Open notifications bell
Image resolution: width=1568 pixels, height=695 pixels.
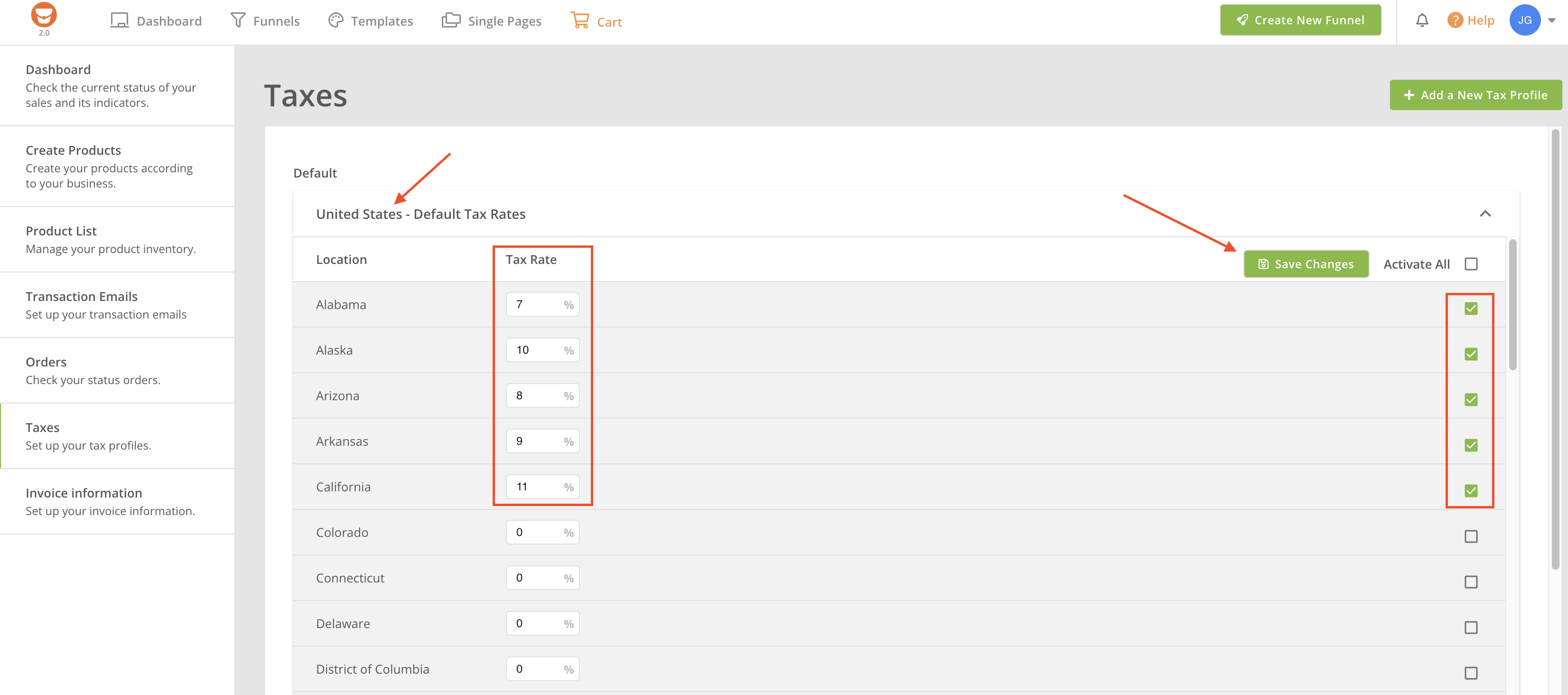coord(1422,21)
